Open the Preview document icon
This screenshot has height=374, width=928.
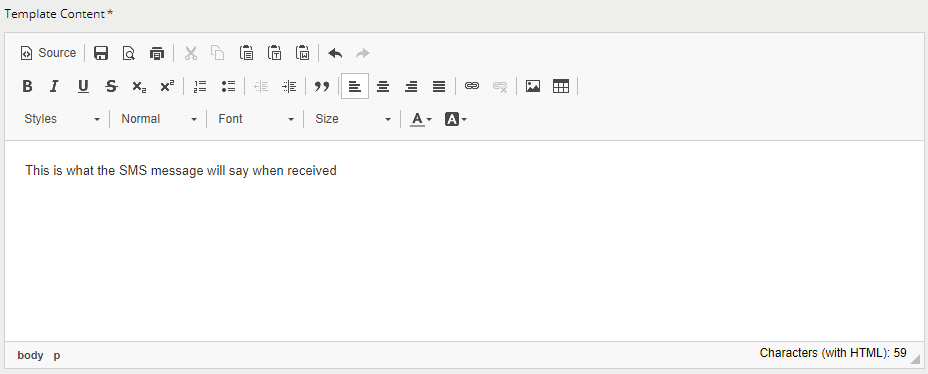(128, 53)
